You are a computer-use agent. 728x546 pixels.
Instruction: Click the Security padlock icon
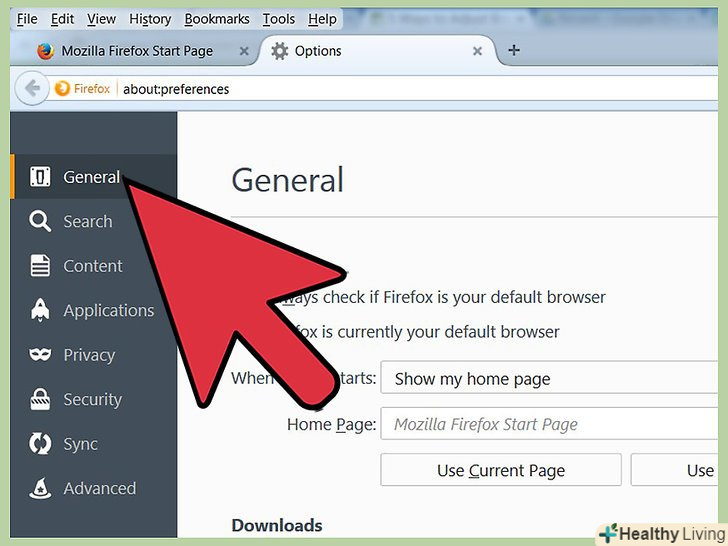click(40, 399)
